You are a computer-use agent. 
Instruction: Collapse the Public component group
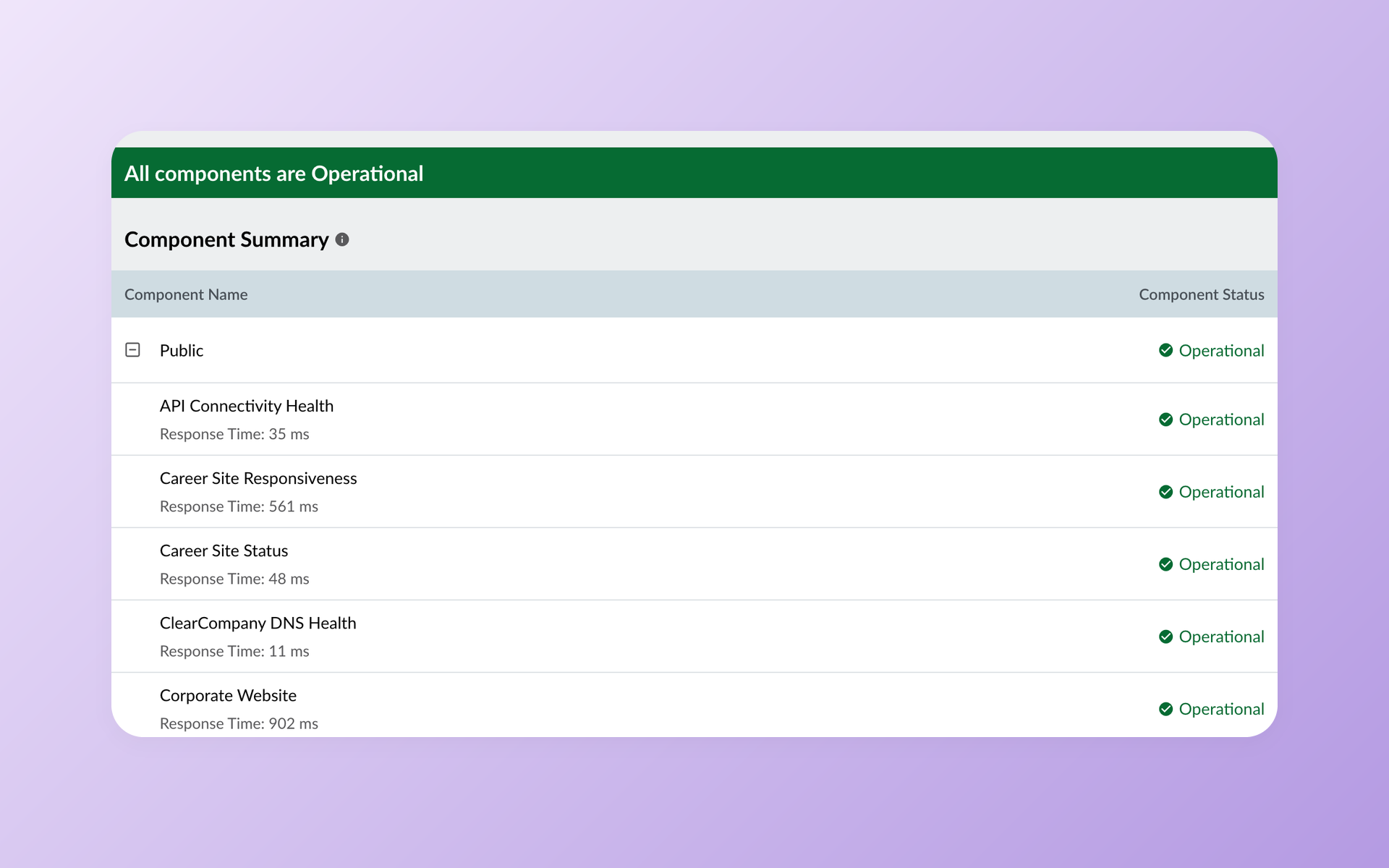pyautogui.click(x=133, y=350)
